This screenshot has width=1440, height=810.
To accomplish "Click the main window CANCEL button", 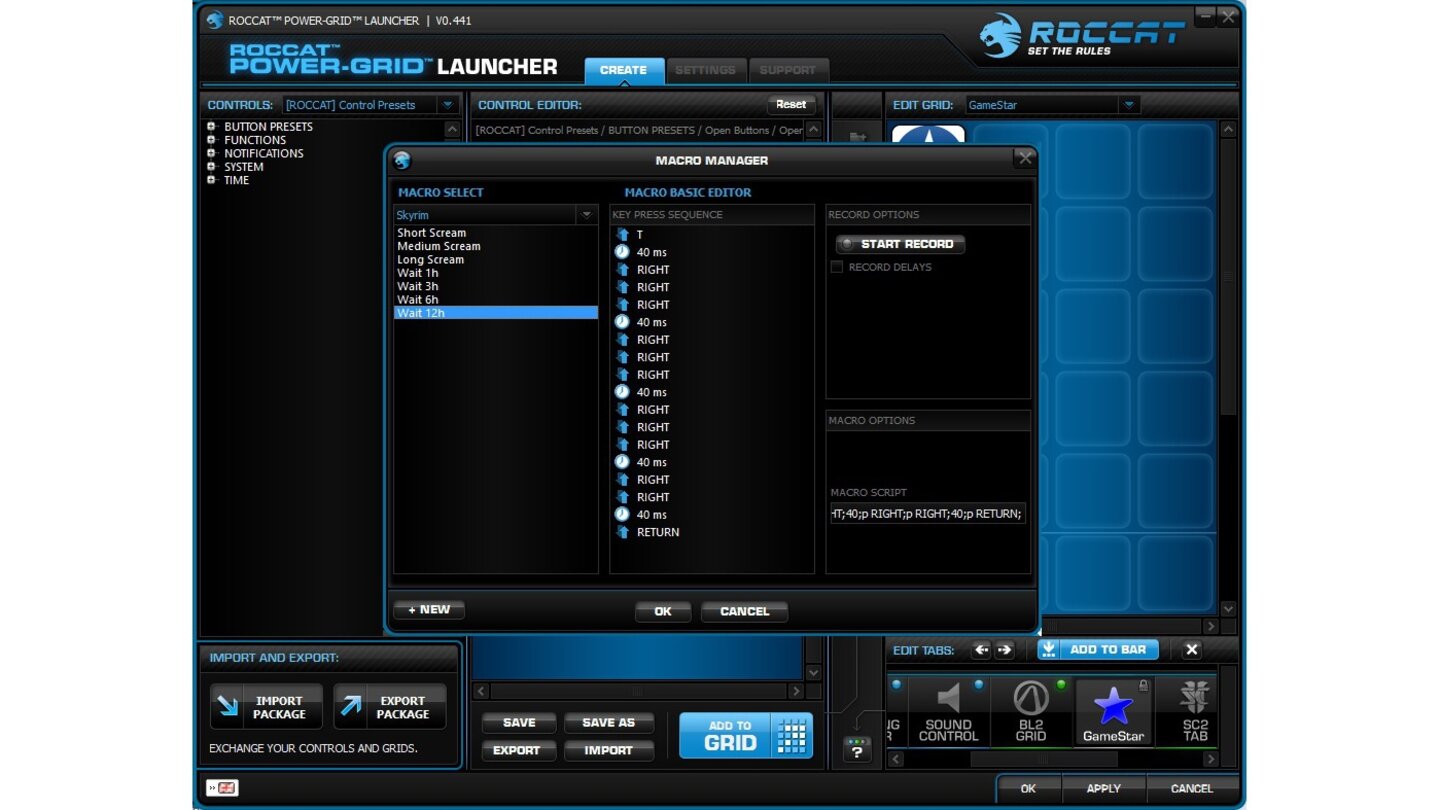I will (1192, 788).
